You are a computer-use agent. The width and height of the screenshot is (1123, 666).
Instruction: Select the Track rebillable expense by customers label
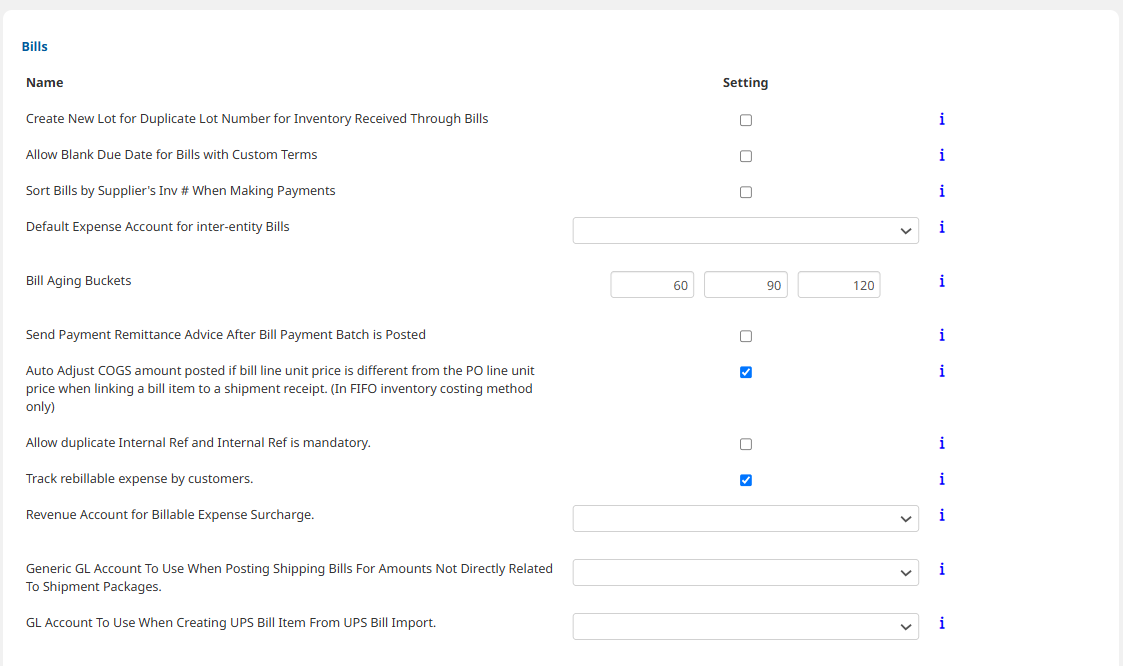coord(140,478)
